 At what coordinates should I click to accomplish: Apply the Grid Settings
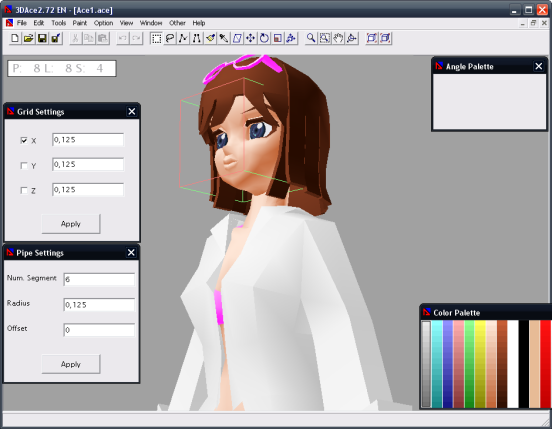71,224
